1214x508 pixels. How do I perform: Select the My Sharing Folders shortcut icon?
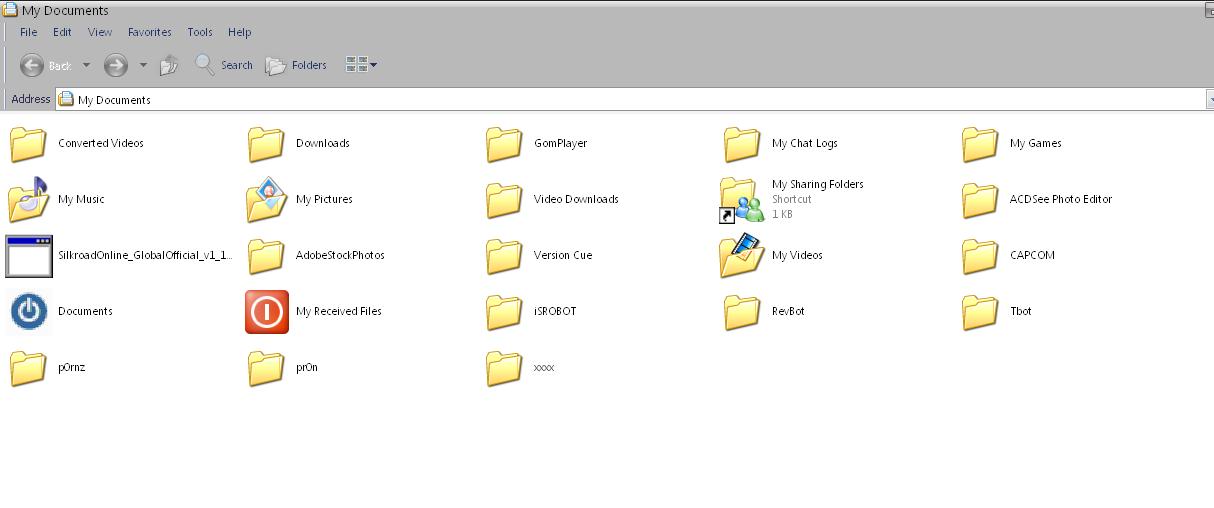[741, 199]
